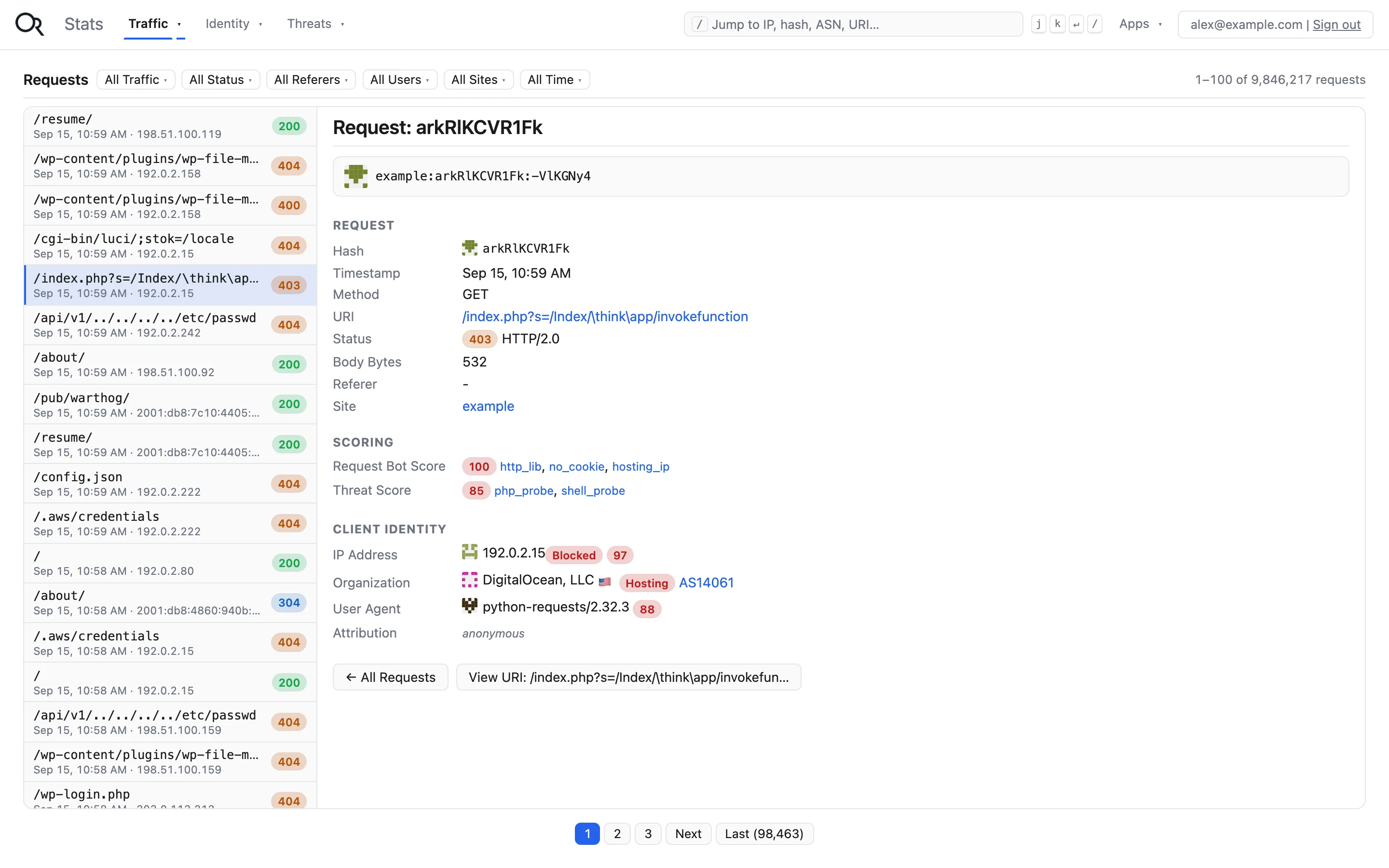Click the All Requests back button
The width and height of the screenshot is (1389, 868).
390,678
